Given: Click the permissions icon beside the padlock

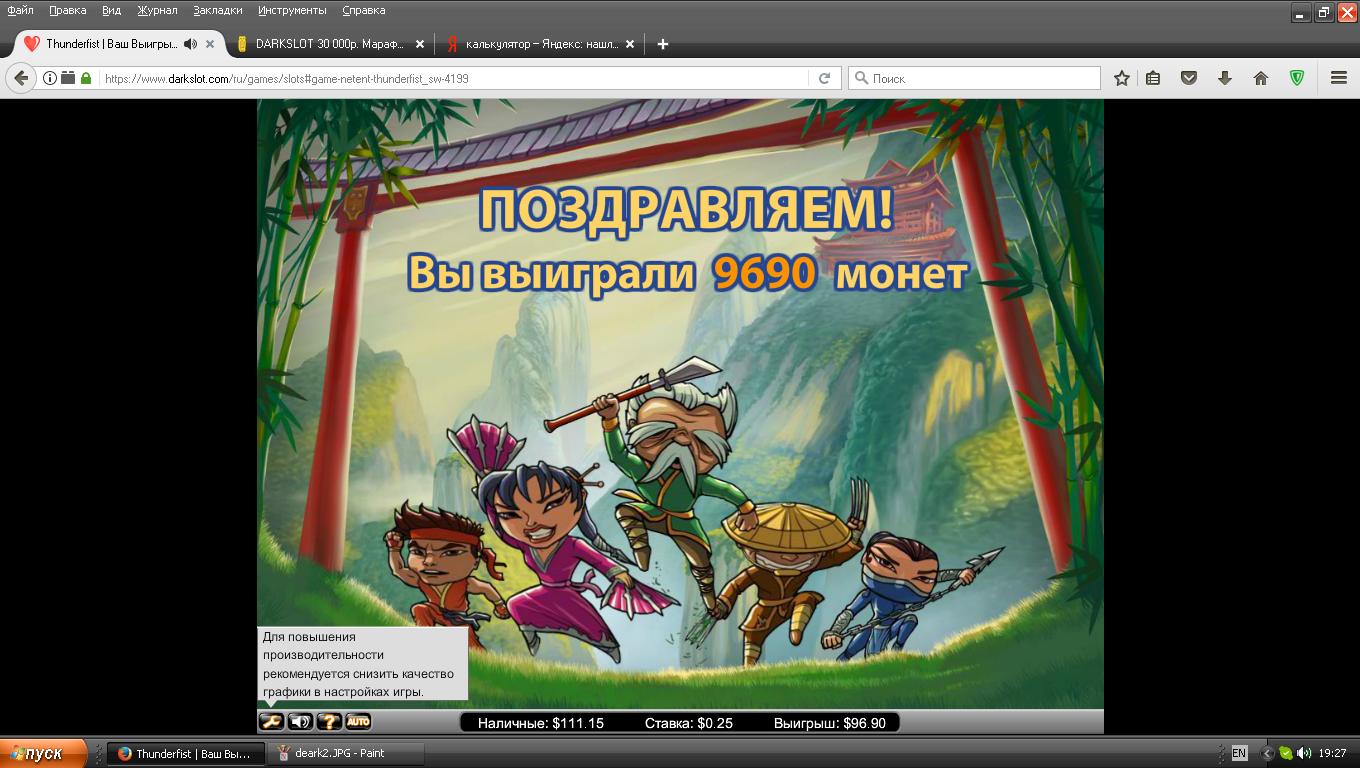Looking at the screenshot, I should pyautogui.click(x=68, y=78).
